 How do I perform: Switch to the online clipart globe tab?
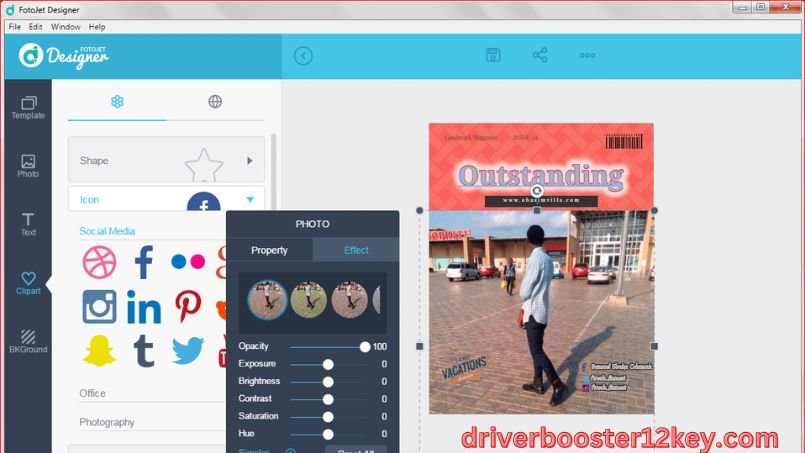pyautogui.click(x=215, y=102)
